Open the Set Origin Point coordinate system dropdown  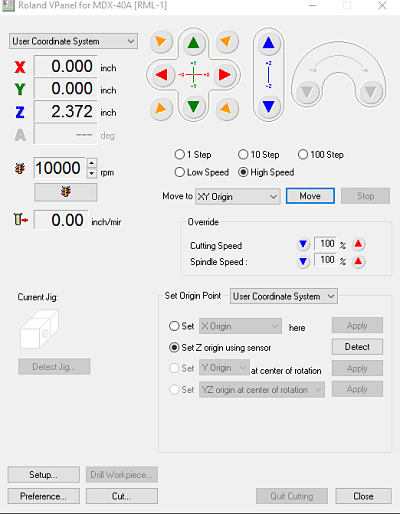tap(284, 296)
